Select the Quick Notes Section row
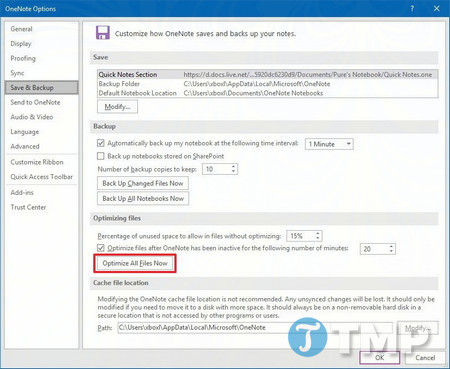Viewport: 450px width, 369px height. pos(268,75)
